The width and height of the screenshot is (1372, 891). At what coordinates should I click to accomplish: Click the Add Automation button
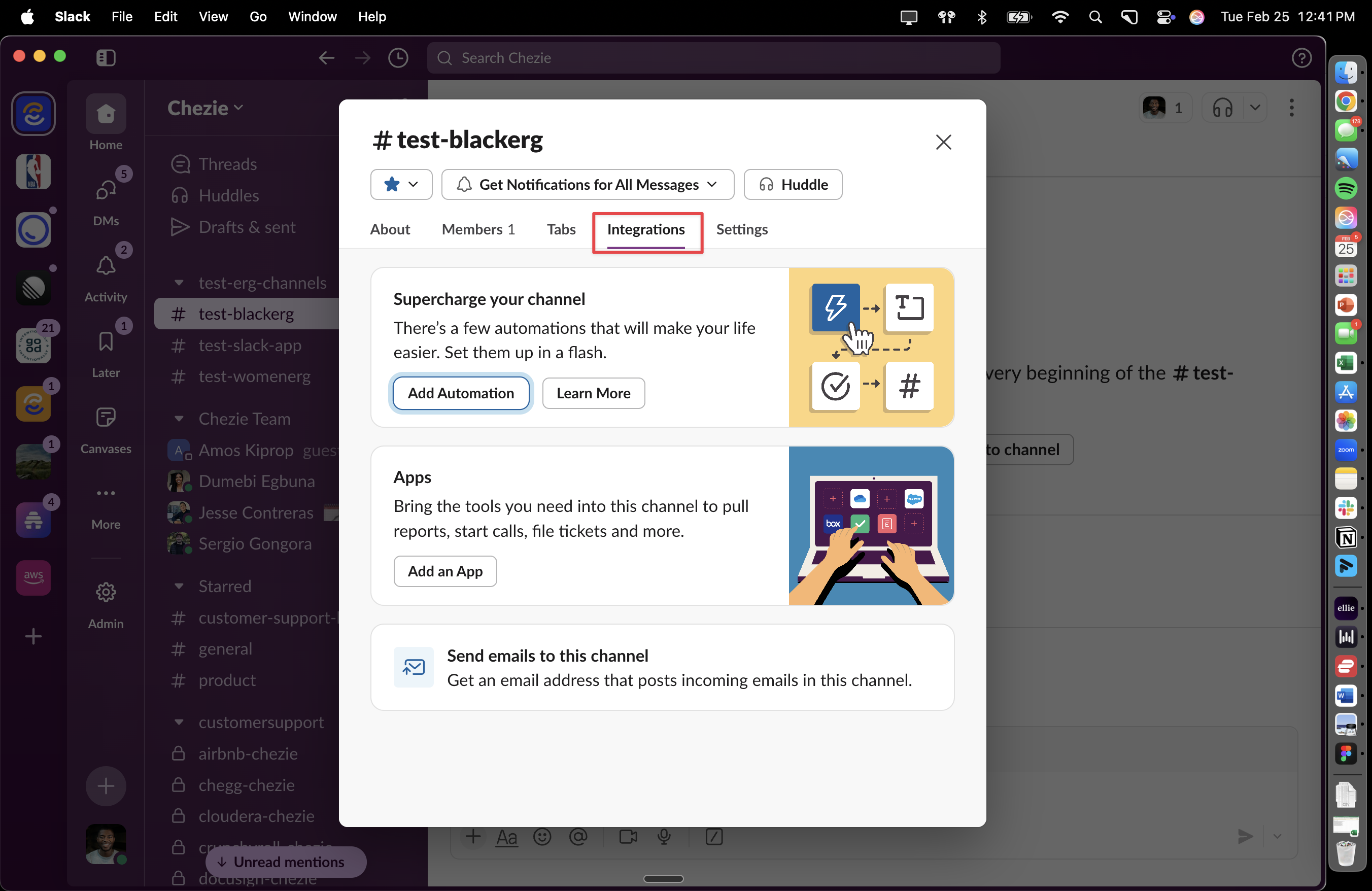[461, 393]
